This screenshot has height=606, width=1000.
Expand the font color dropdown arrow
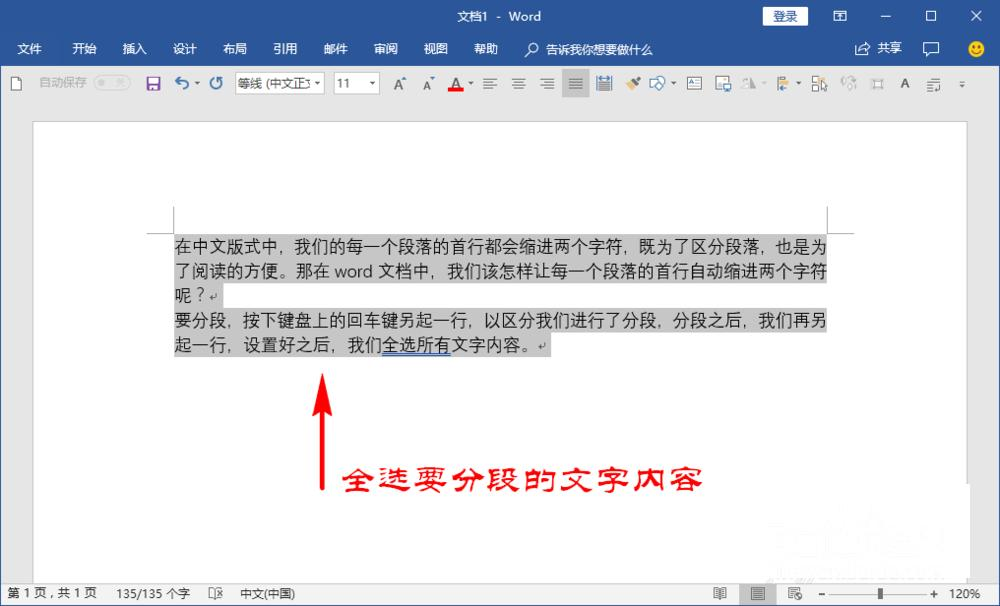tap(471, 84)
